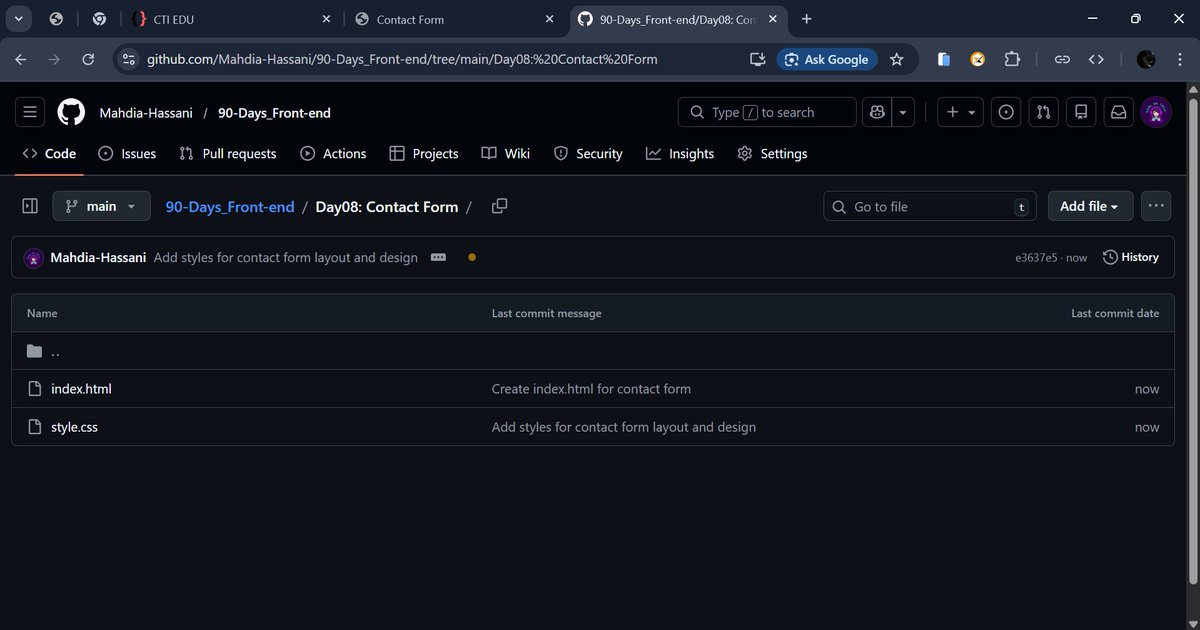The height and width of the screenshot is (630, 1200).
Task: Open the latest commit message link
Action: click(x=286, y=257)
